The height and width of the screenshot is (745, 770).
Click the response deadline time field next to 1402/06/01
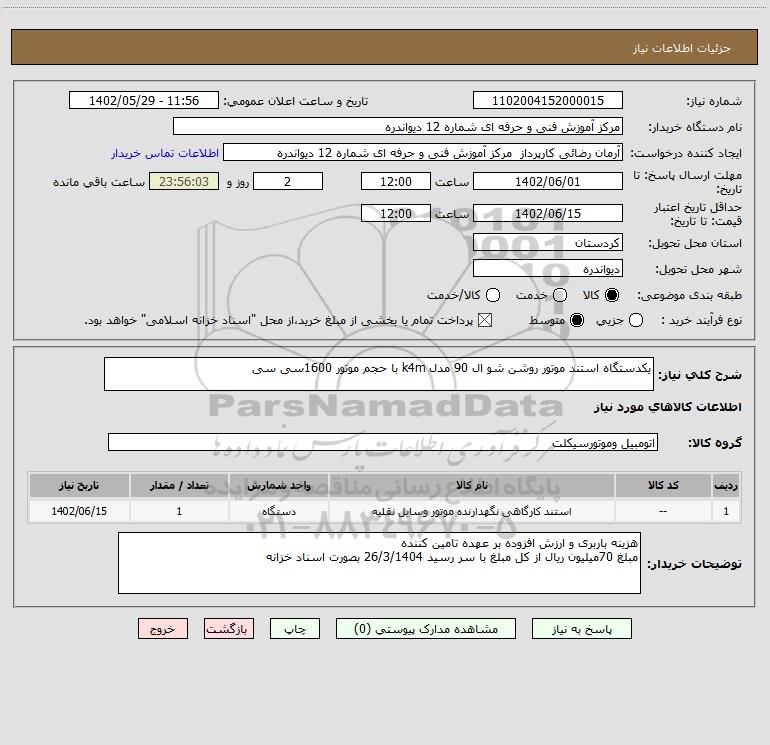coord(396,182)
